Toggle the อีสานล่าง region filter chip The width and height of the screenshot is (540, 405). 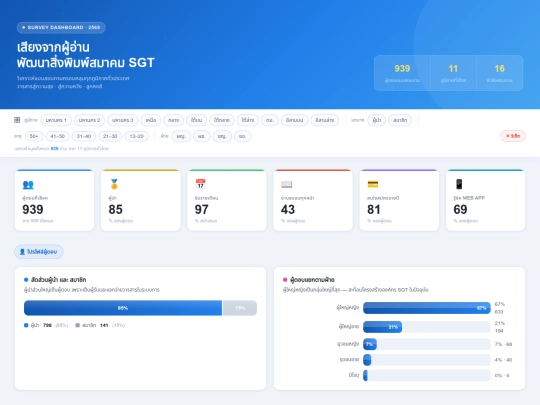(x=324, y=120)
